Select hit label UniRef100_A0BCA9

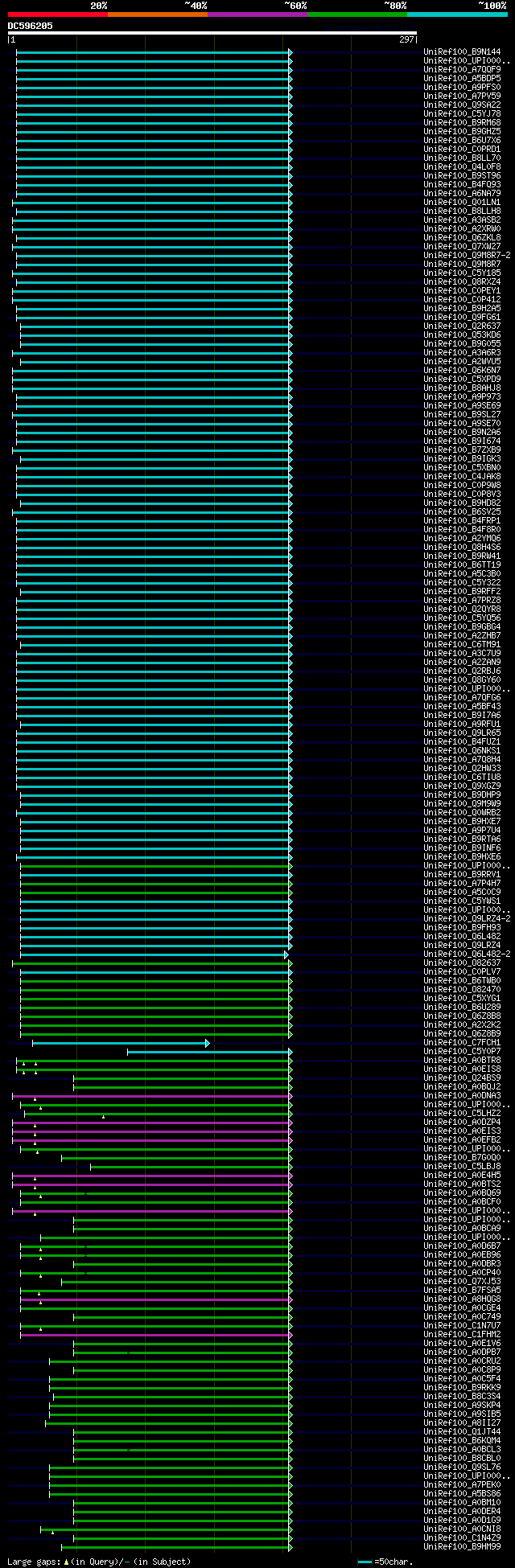462,1229
